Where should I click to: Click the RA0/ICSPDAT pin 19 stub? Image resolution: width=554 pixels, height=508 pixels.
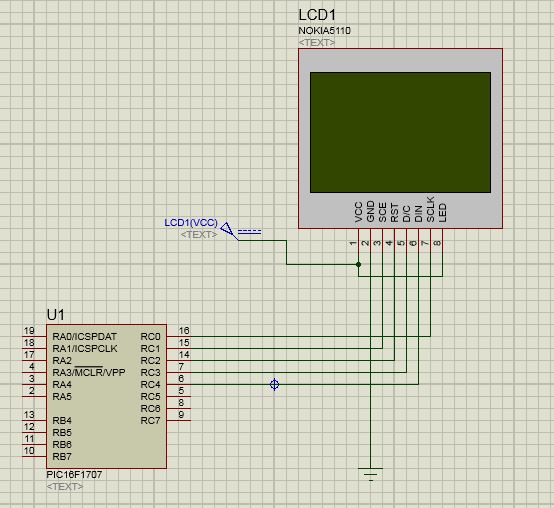tap(34, 336)
